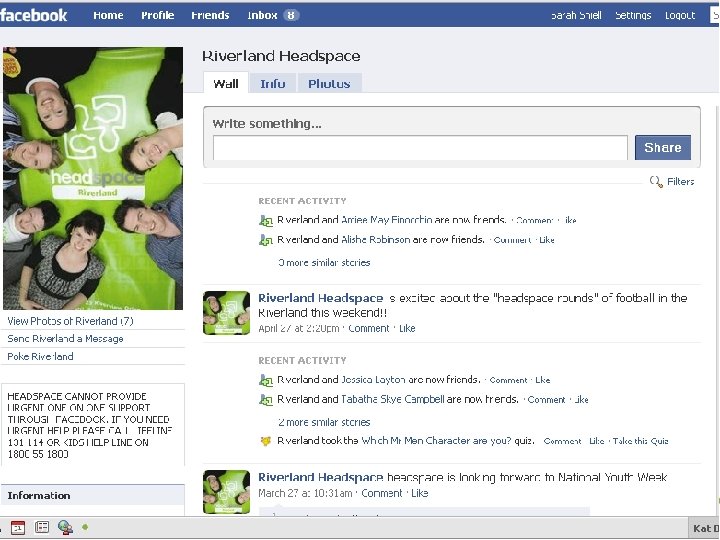Viewport: 720px width, 540px height.
Task: Click the Information section header
Action: tap(93, 495)
